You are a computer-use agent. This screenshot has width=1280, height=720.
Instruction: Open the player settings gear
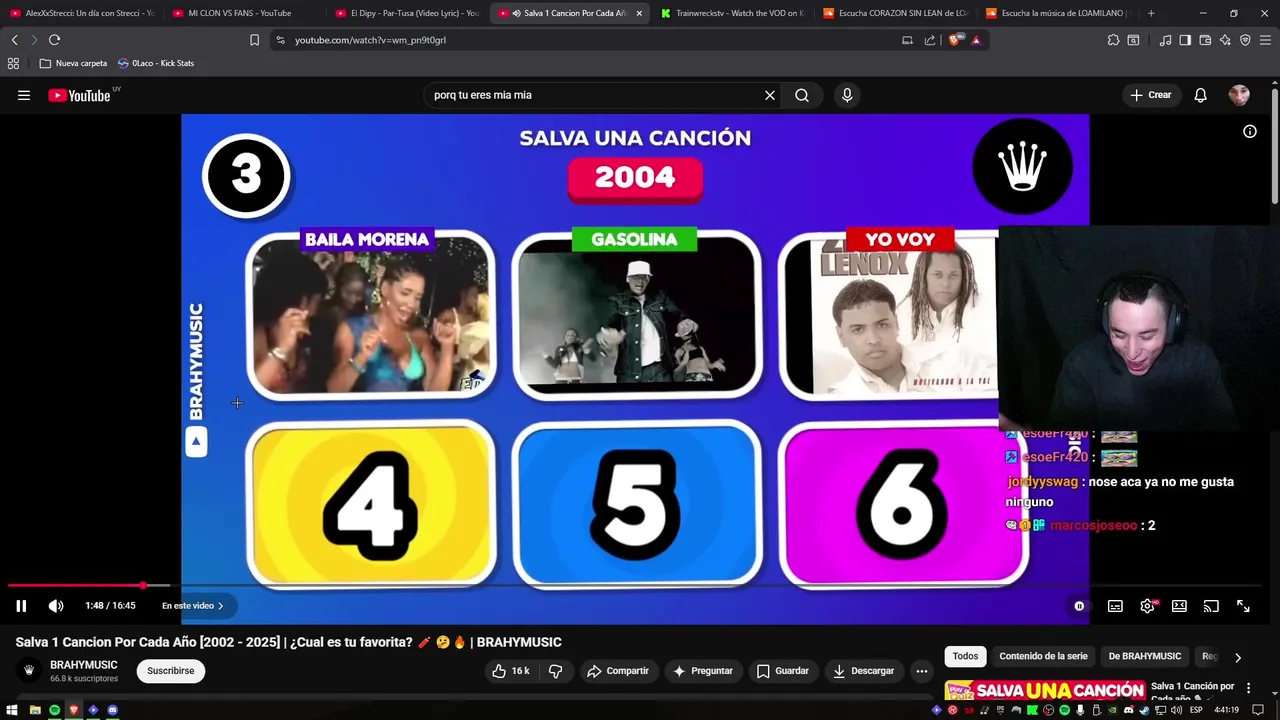[1148, 606]
